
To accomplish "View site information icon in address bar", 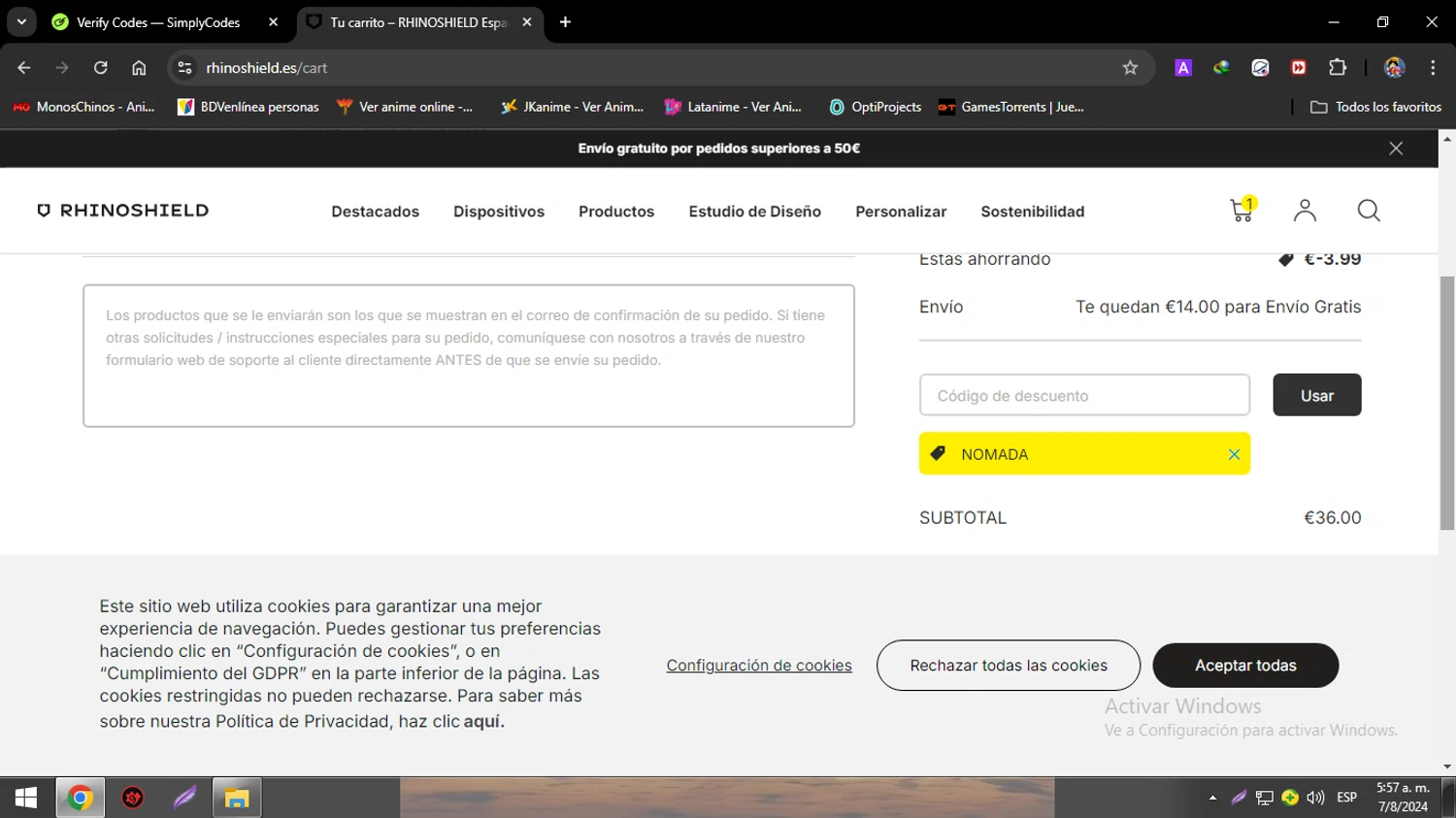I will click(x=184, y=68).
